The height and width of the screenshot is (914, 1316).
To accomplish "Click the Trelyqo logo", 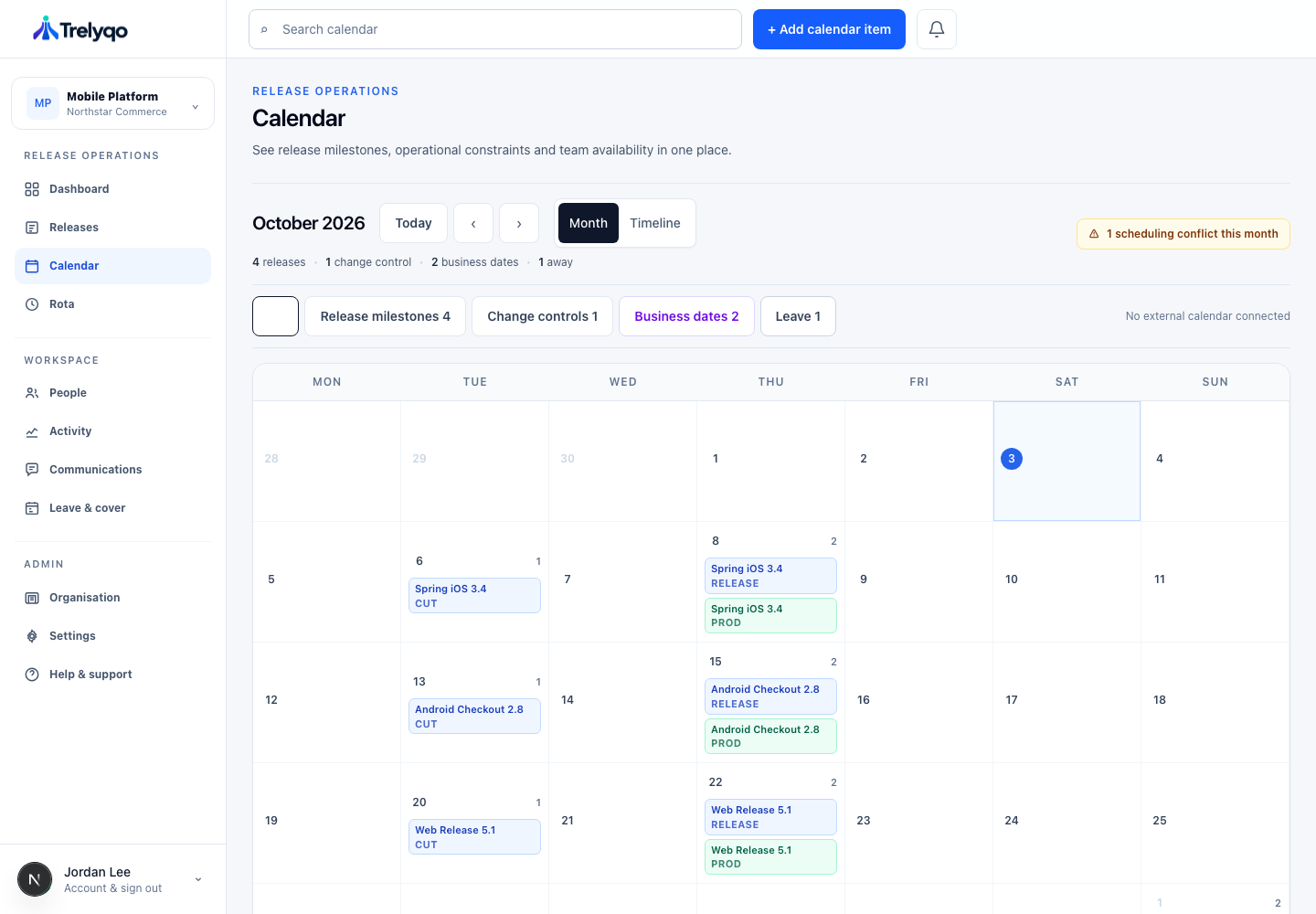I will pos(80,29).
